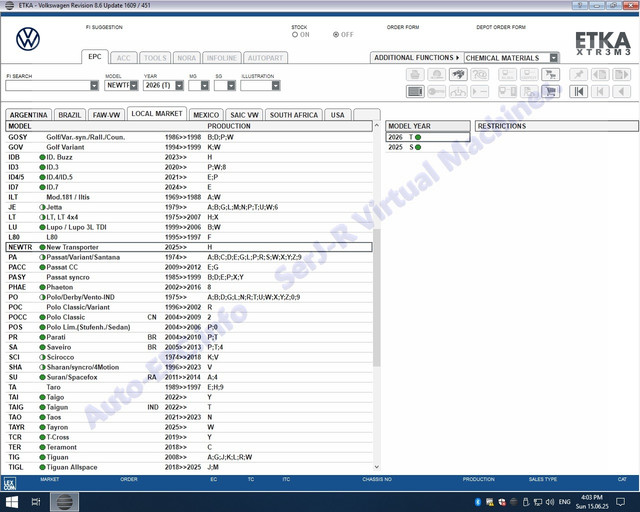This screenshot has width=640, height=512.
Task: Click the Bluetooth tray icon
Action: tap(478, 502)
